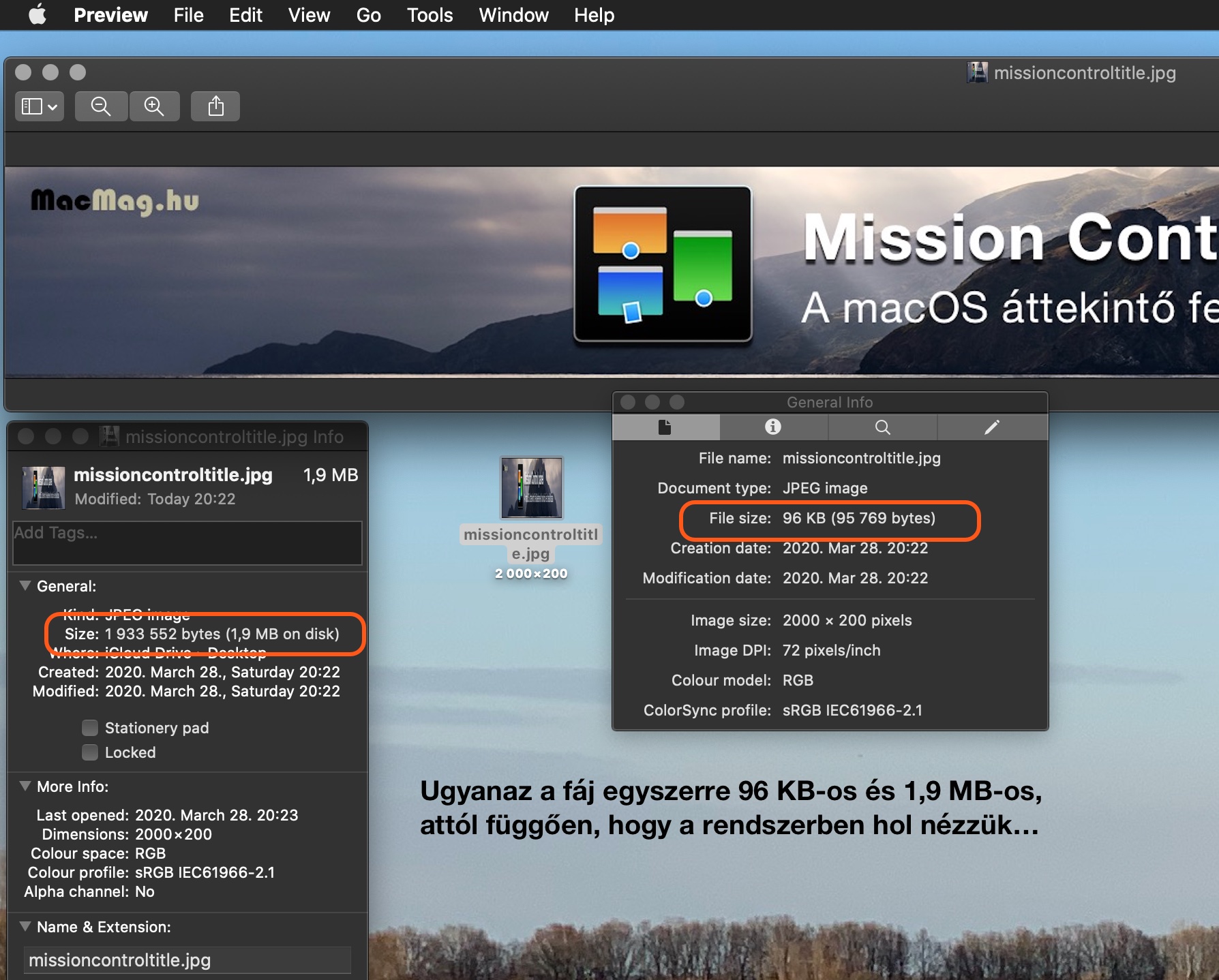Click the file name field missioncontroltitle.jpg
This screenshot has height=980, width=1219.
[187, 960]
